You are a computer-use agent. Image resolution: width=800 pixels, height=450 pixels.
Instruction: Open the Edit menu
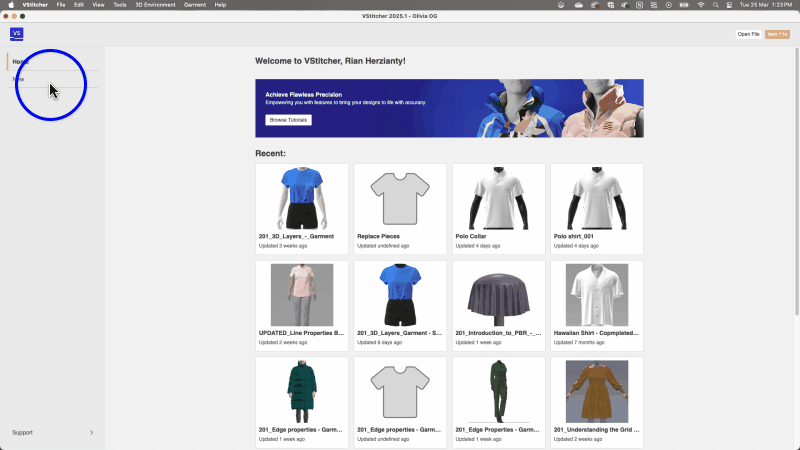coord(79,5)
